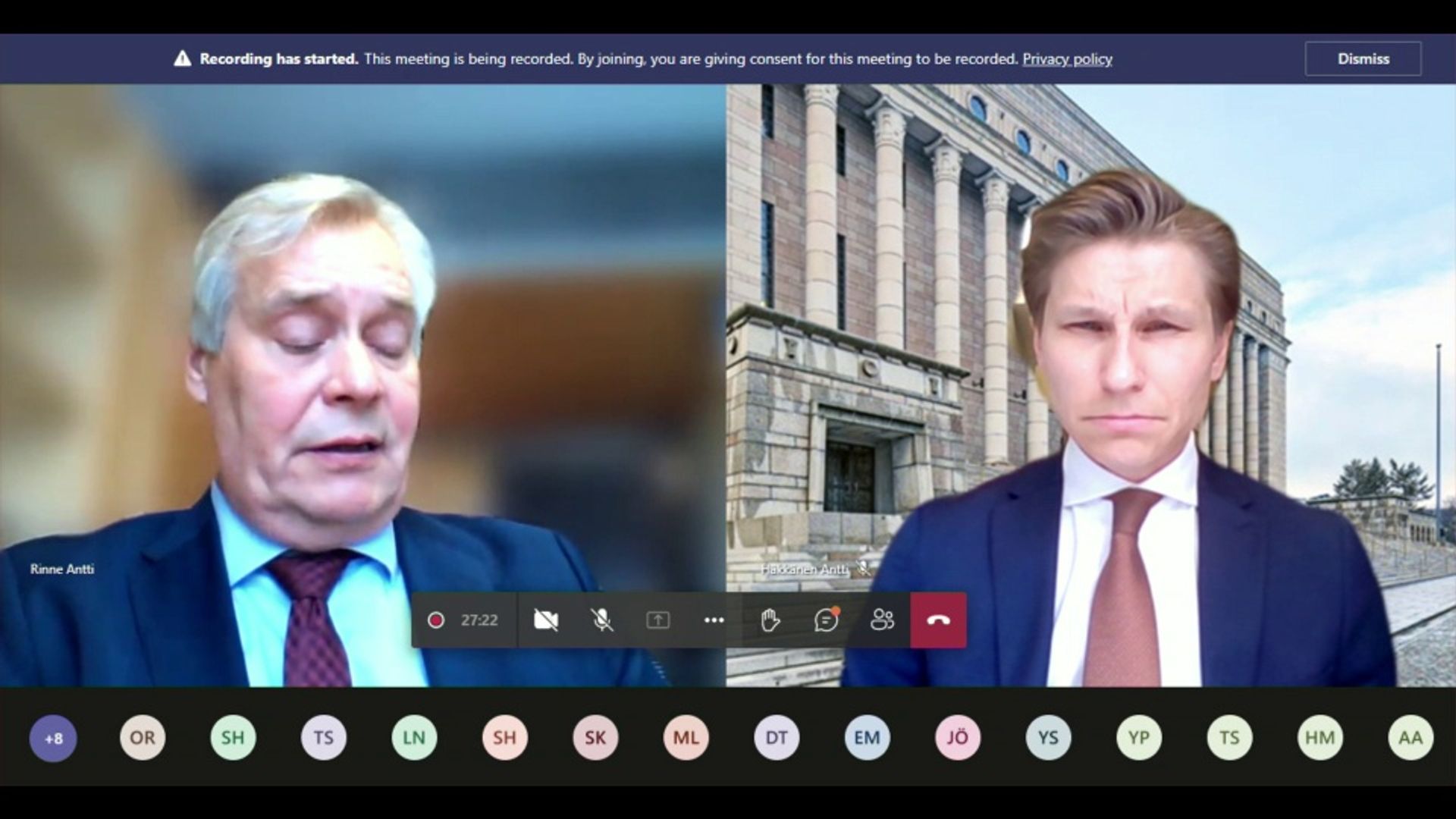The image size is (1456, 819).
Task: Click the warning icon in the banner
Action: click(x=182, y=58)
